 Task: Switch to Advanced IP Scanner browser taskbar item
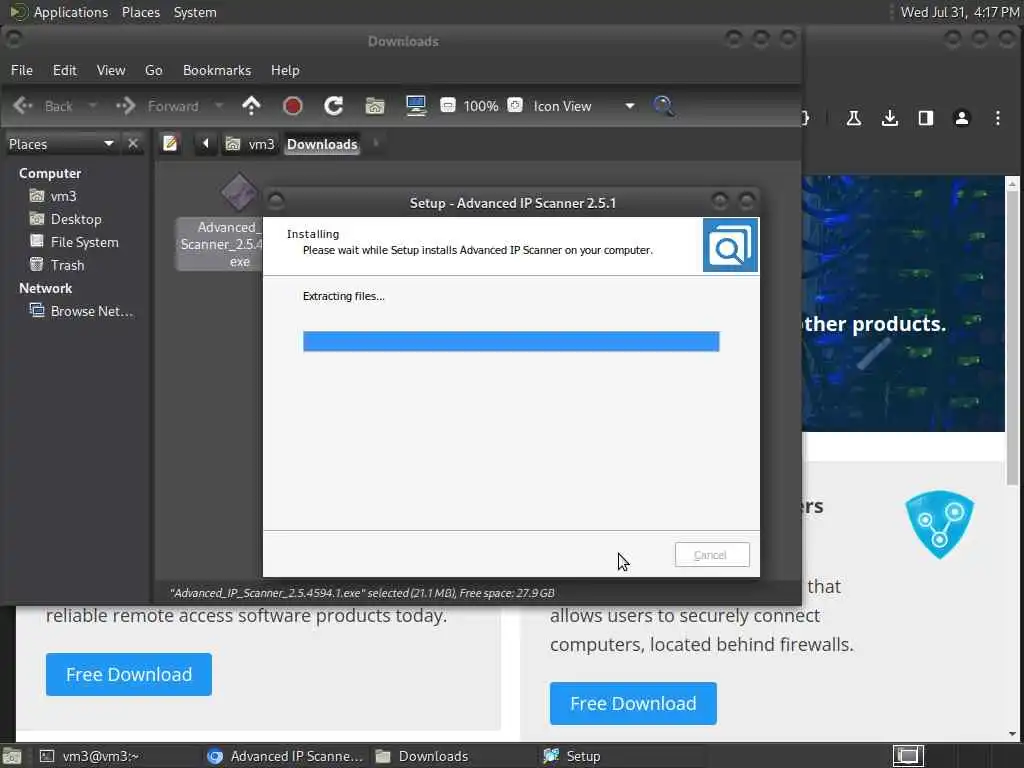pos(285,756)
